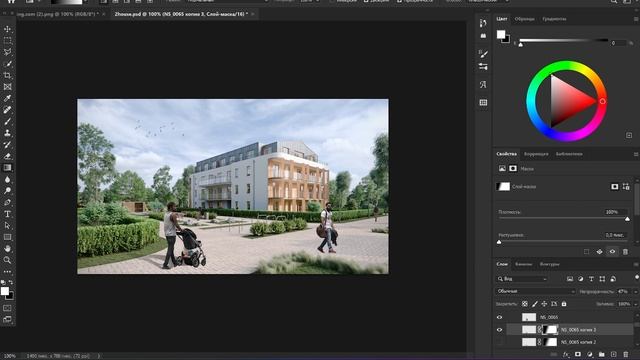Select the Gradient tool
Image resolution: width=640 pixels, height=360 pixels.
pyautogui.click(x=7, y=168)
